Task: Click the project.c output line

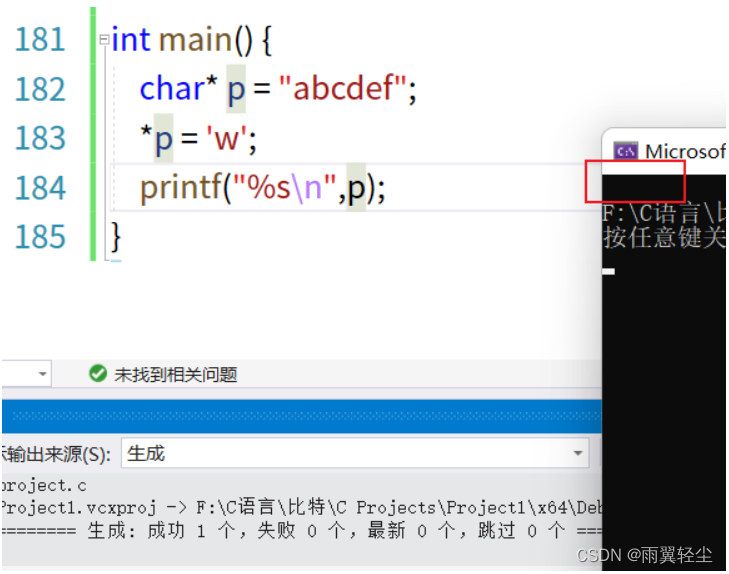Action: pos(45,486)
